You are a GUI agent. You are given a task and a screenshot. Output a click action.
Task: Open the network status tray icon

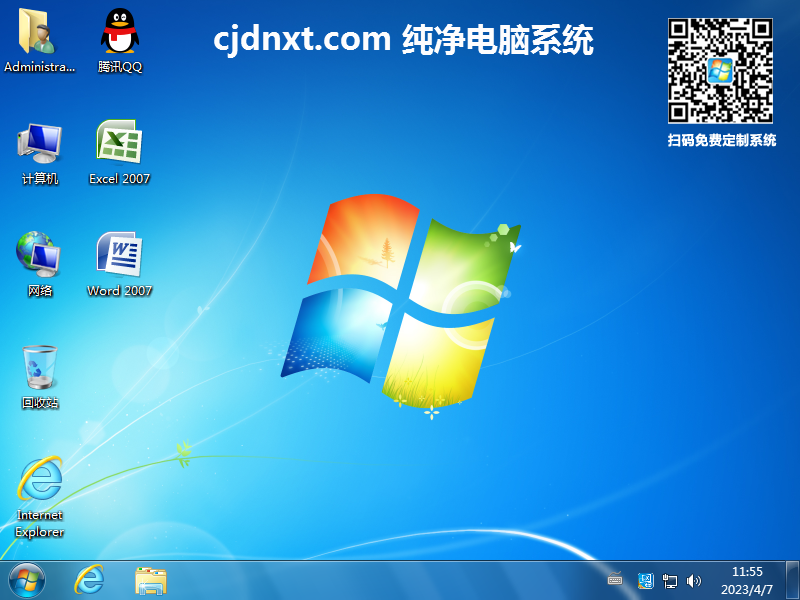[x=669, y=581]
